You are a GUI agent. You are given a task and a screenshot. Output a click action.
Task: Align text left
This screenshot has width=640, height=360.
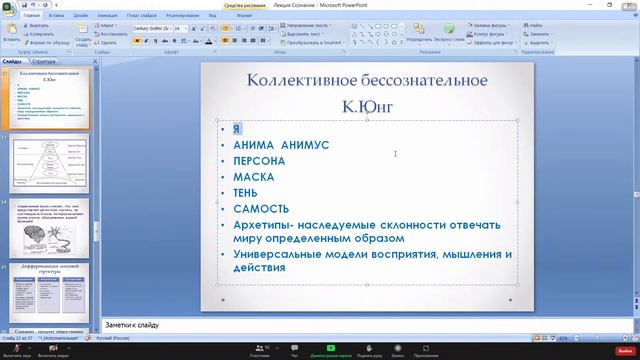tap(225, 40)
